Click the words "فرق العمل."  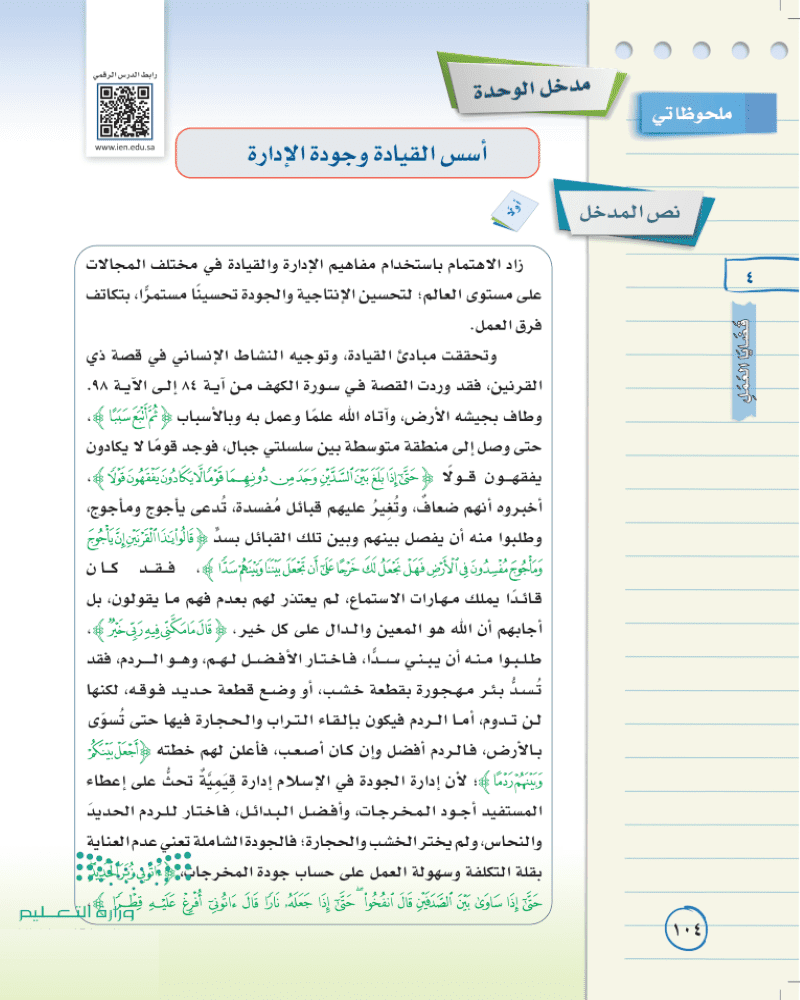[x=507, y=326]
